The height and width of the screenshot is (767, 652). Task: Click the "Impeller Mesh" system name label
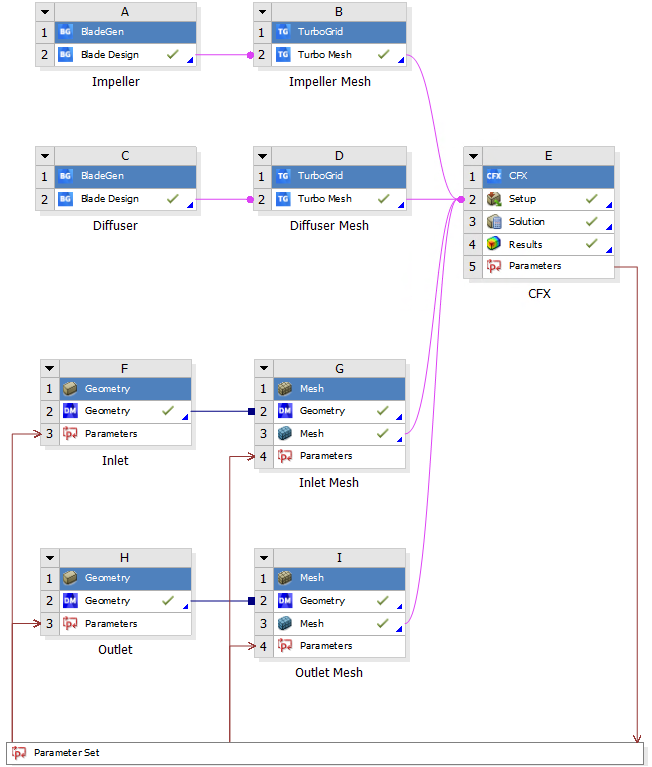point(329,82)
